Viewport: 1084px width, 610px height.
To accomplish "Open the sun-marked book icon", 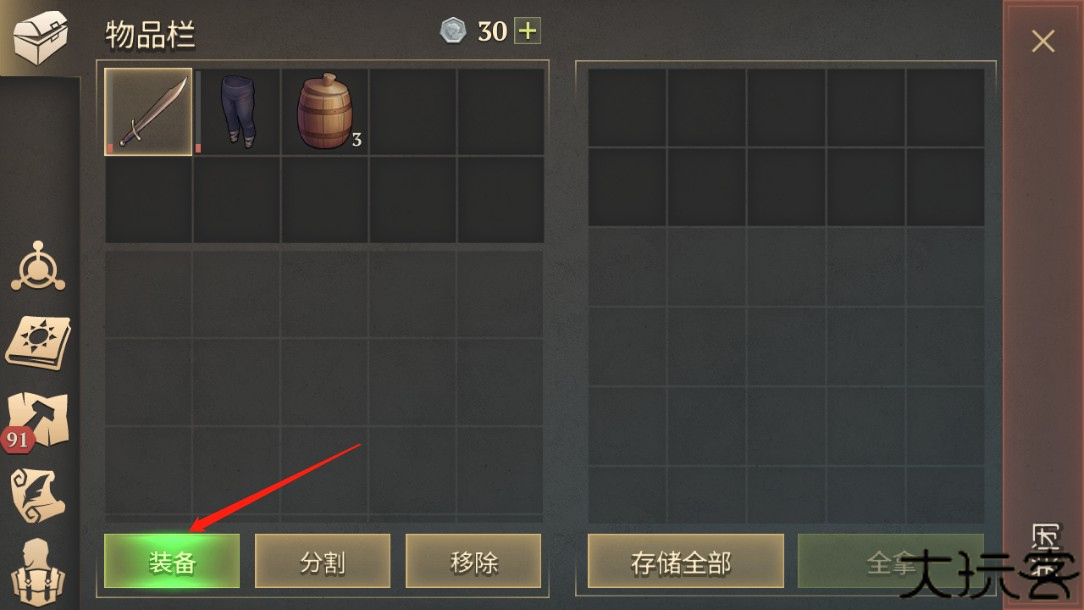I will (39, 343).
